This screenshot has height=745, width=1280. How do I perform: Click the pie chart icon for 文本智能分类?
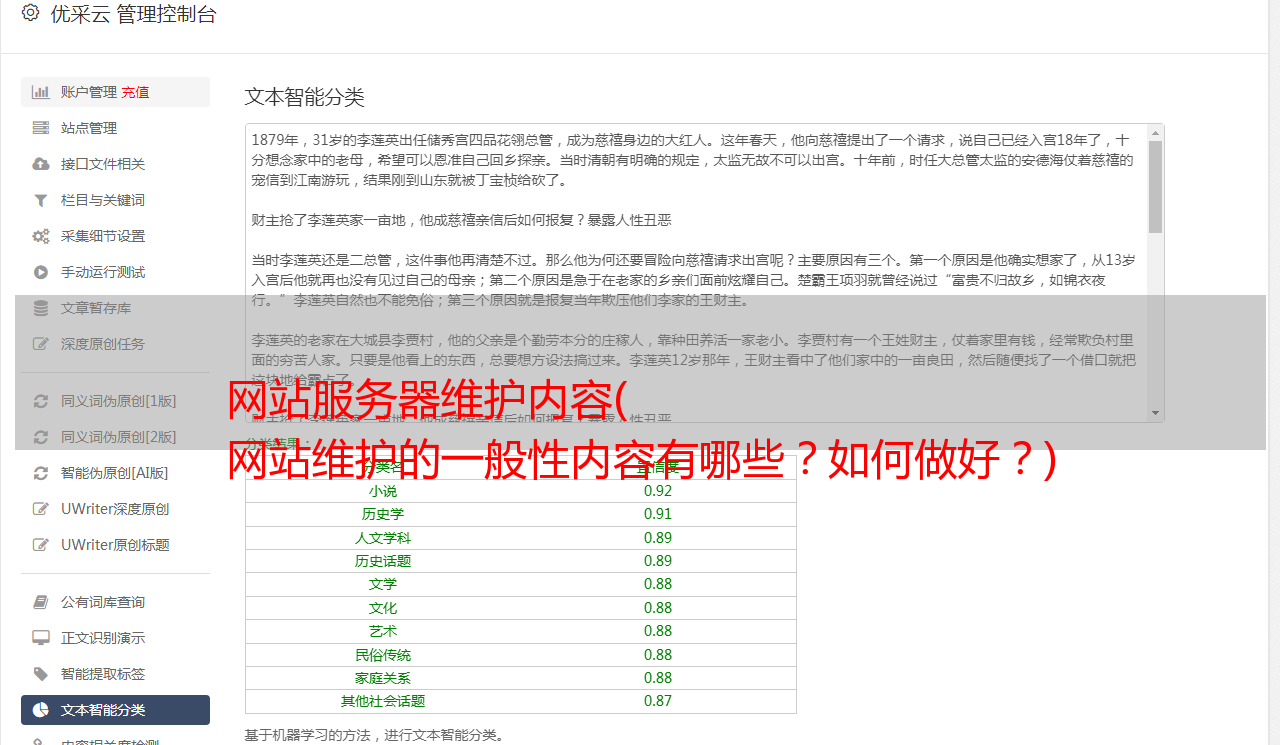click(x=41, y=710)
